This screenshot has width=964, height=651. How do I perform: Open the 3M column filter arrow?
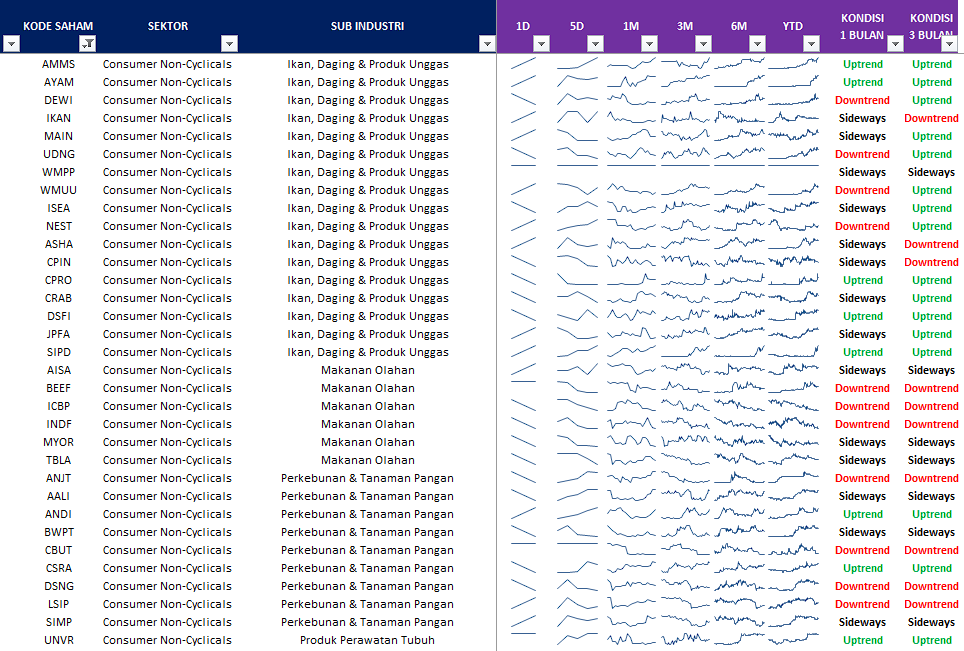(x=703, y=43)
